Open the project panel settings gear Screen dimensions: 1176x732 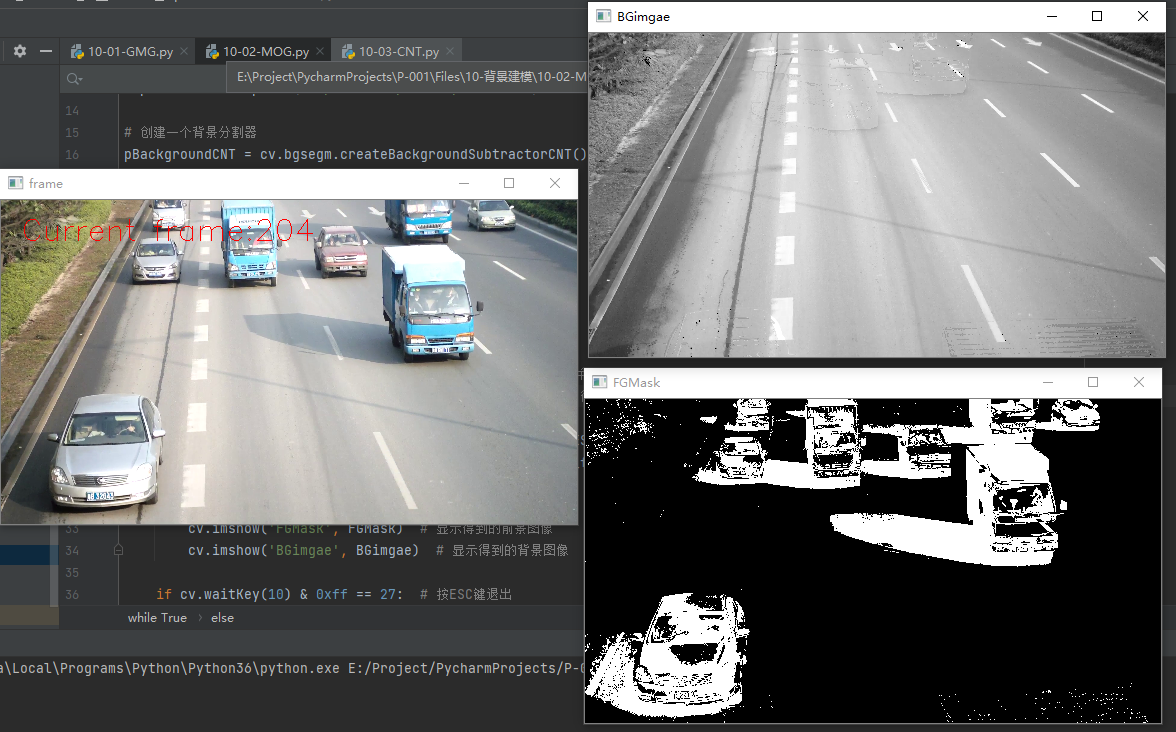pos(20,51)
